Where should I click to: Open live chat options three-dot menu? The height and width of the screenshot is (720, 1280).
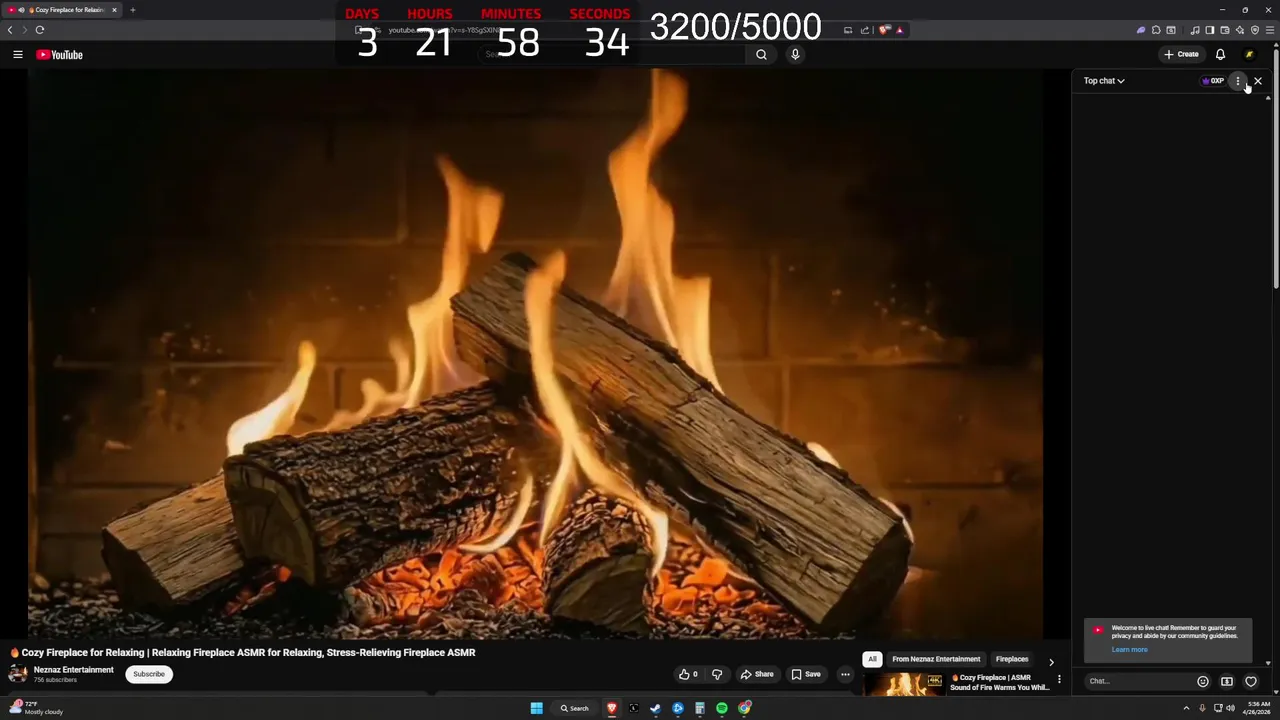pyautogui.click(x=1238, y=81)
